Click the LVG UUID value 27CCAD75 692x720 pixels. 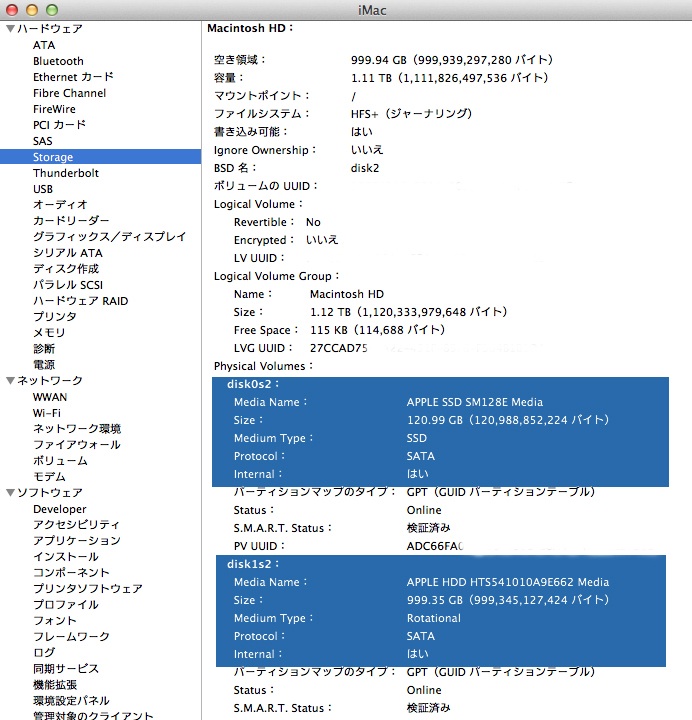click(x=339, y=348)
